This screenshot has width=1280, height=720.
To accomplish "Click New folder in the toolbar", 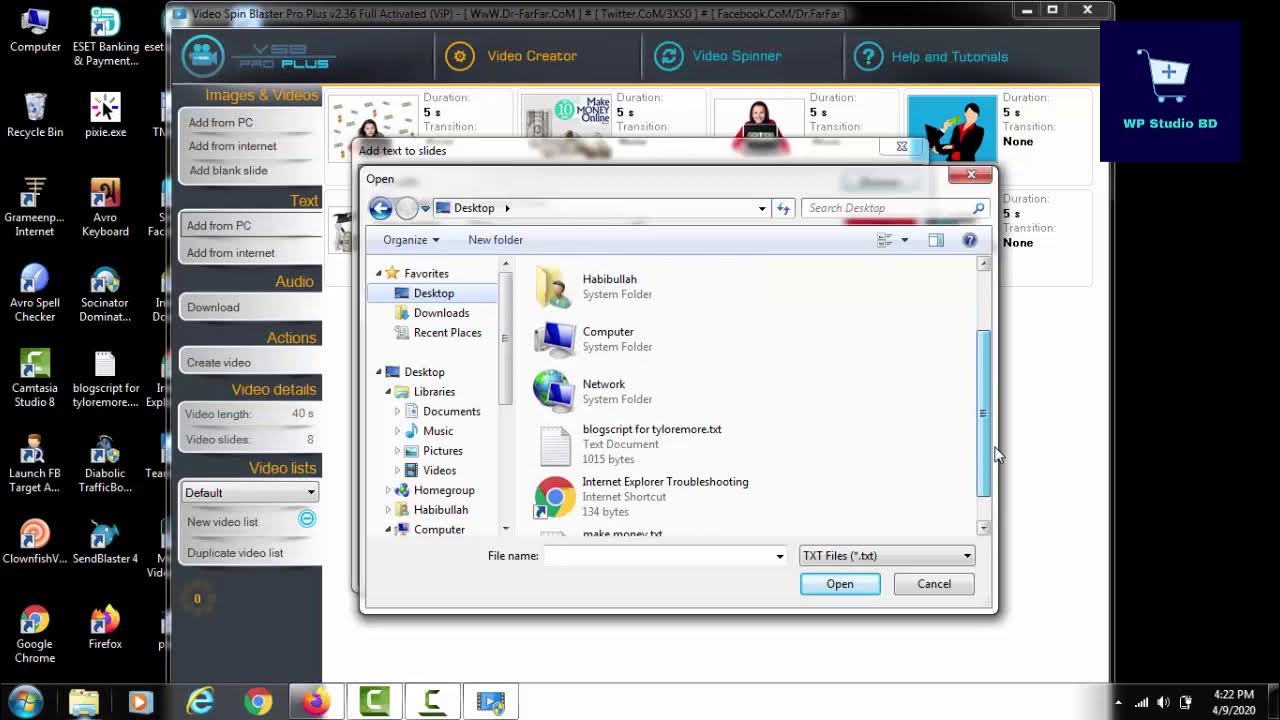I will click(x=495, y=240).
